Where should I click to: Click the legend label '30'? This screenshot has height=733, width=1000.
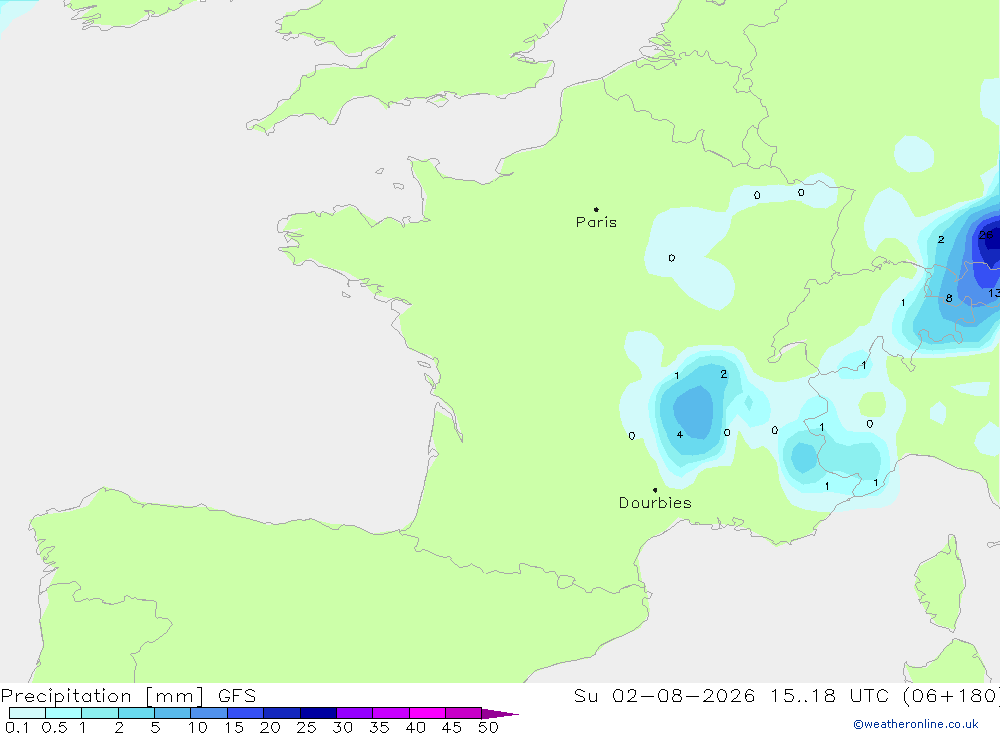(342, 727)
